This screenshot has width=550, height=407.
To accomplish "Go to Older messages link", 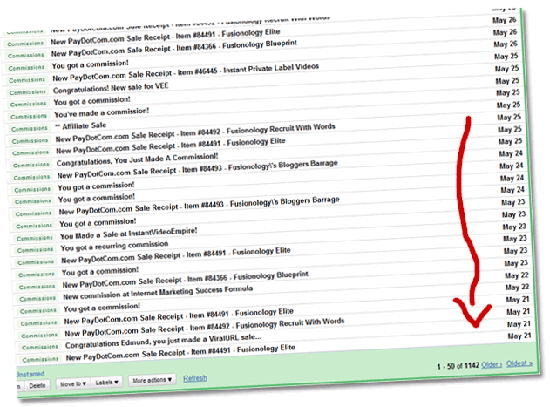I will click(x=492, y=365).
